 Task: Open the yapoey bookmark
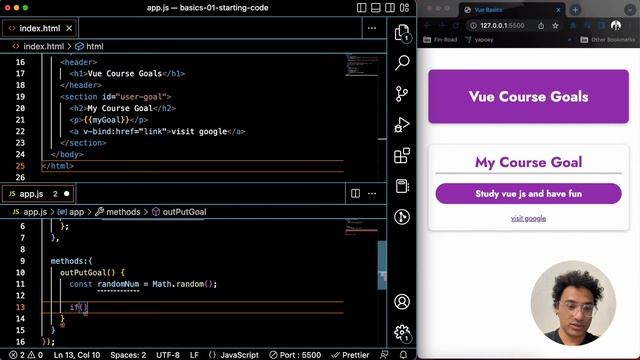point(479,40)
